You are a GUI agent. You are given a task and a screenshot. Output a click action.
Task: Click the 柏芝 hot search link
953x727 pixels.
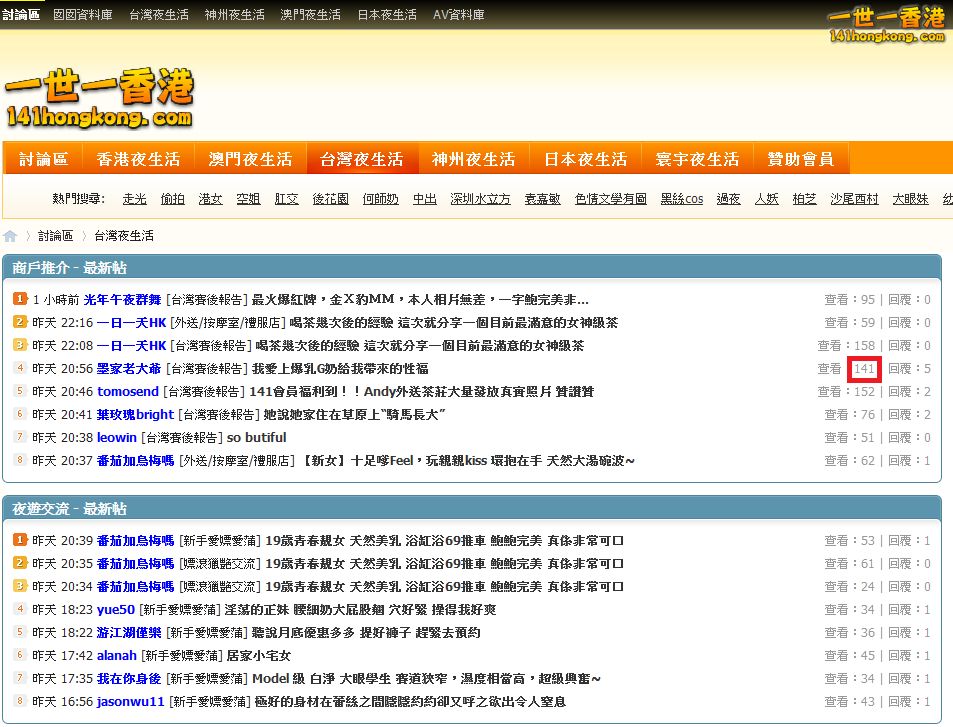[x=804, y=199]
